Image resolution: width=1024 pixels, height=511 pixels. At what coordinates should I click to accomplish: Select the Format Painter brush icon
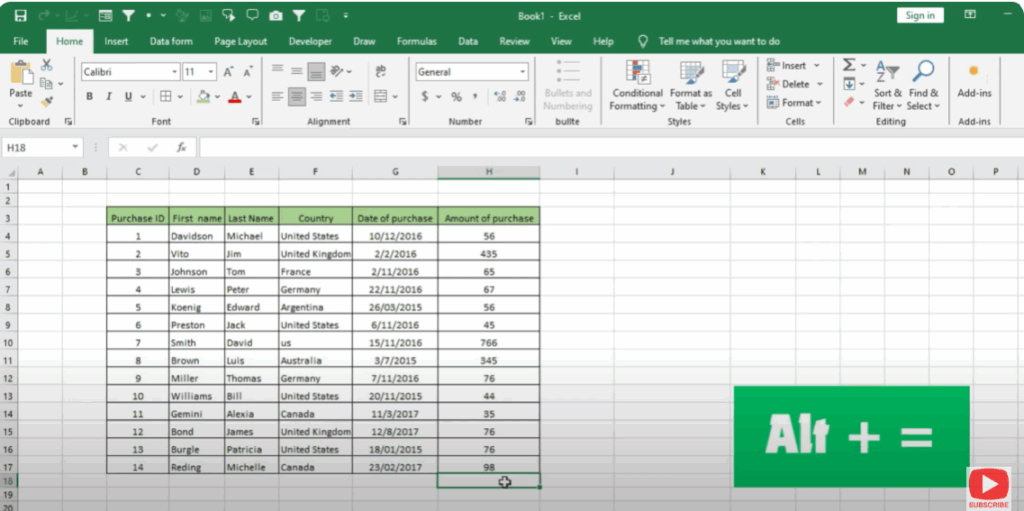click(x=46, y=102)
